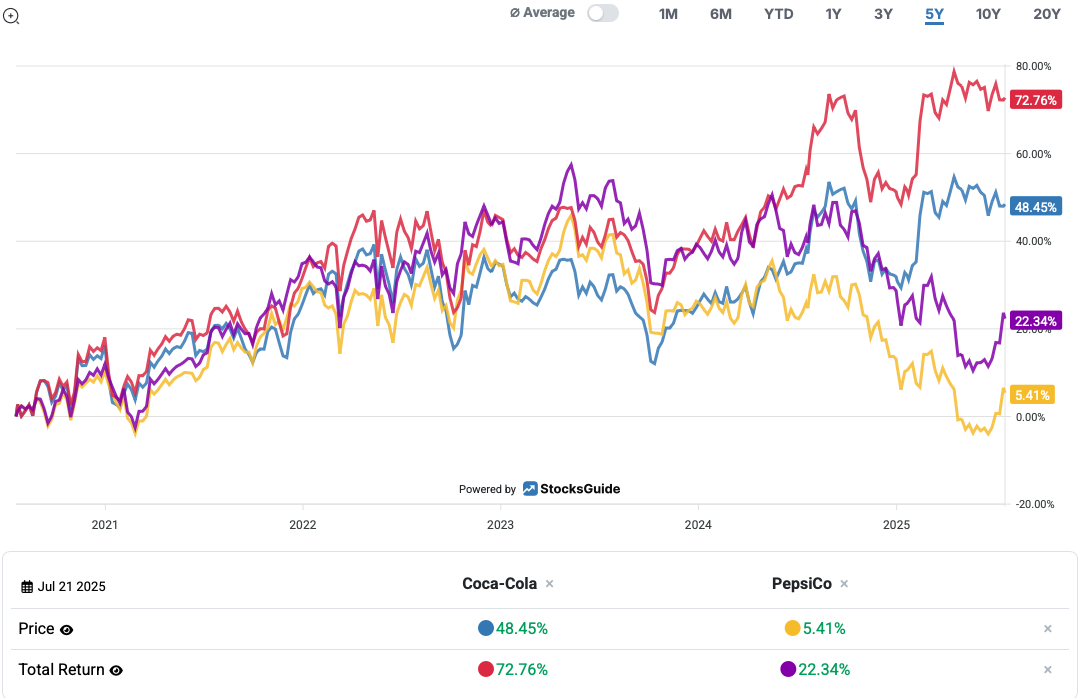Click the red Coca-Cola Total Return swatch
The image size is (1085, 698).
[x=486, y=669]
